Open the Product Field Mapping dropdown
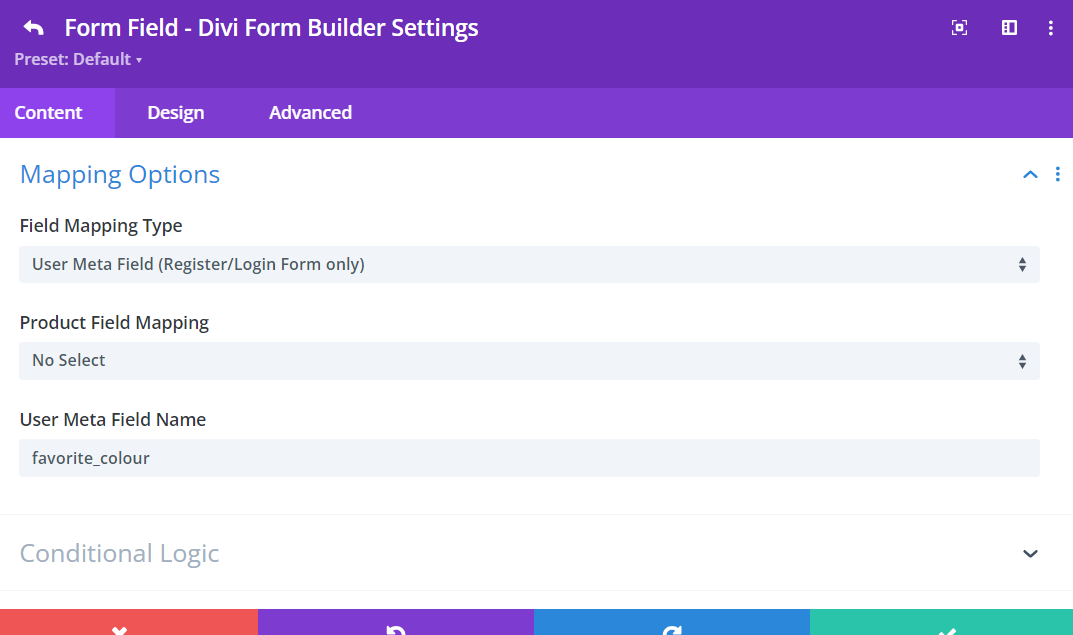Screen dimensions: 1073x635 (529, 361)
